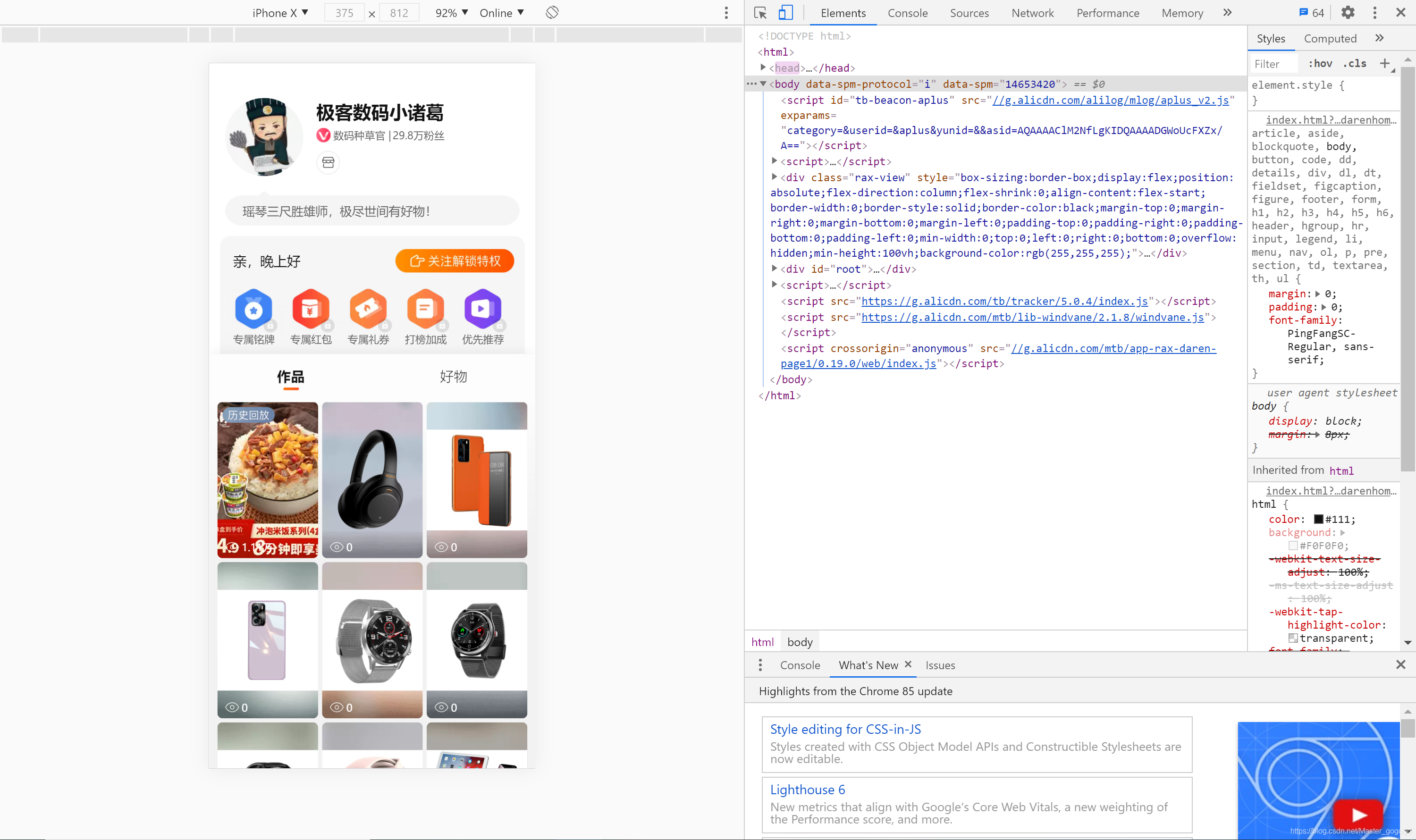Click the 375 width input field
The image size is (1416, 840).
coord(344,12)
